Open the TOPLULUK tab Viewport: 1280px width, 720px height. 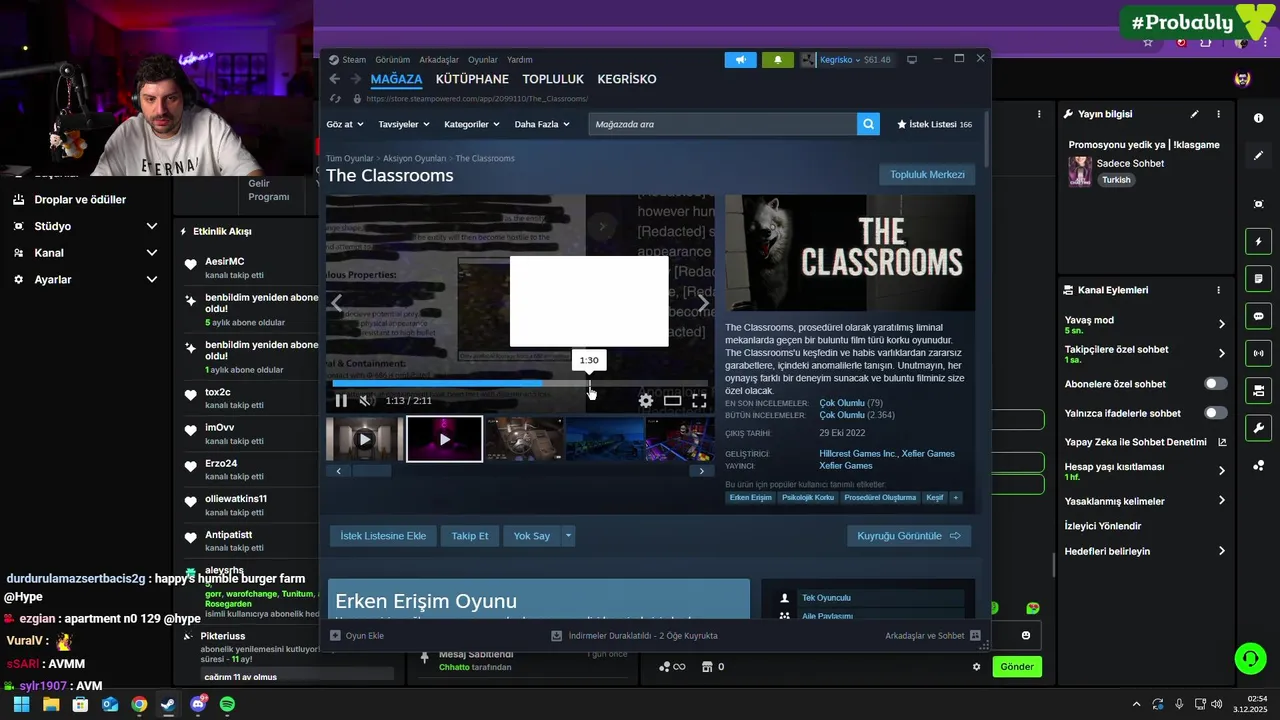553,79
